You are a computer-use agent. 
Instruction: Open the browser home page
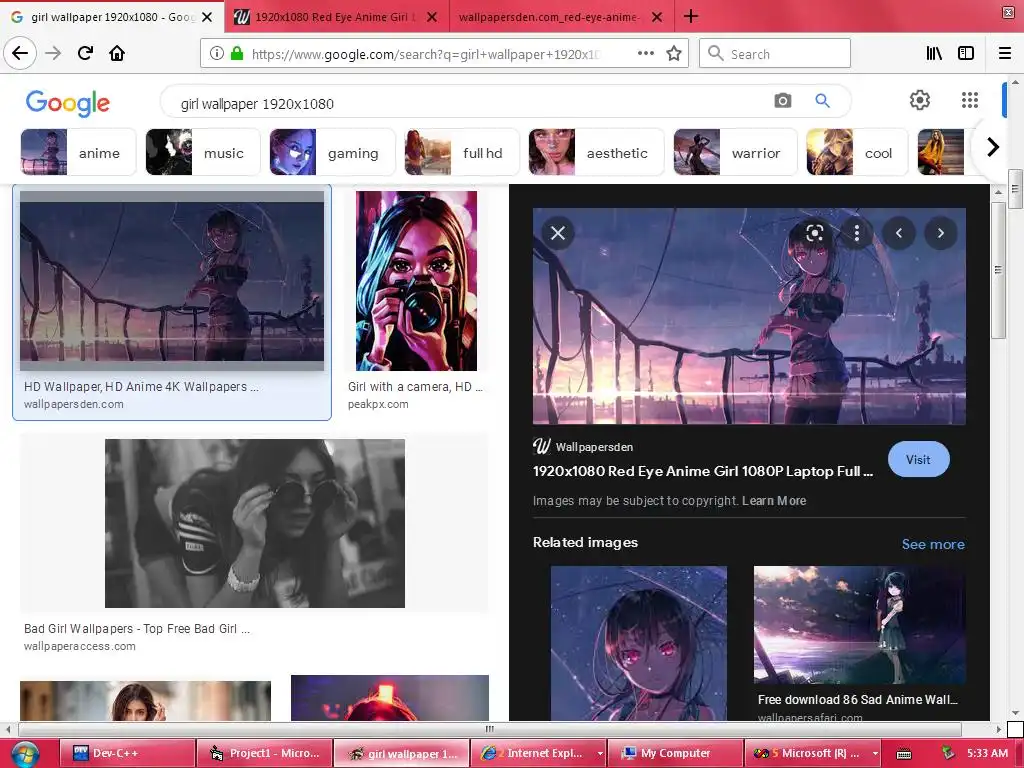pyautogui.click(x=117, y=54)
